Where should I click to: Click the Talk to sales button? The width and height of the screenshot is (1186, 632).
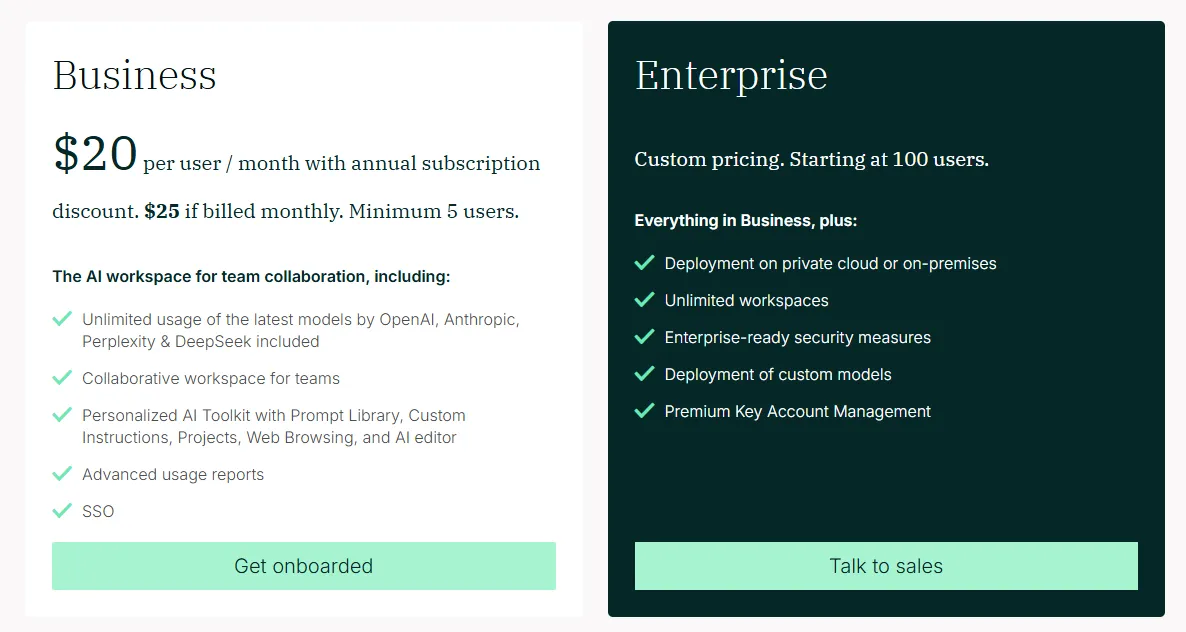886,565
